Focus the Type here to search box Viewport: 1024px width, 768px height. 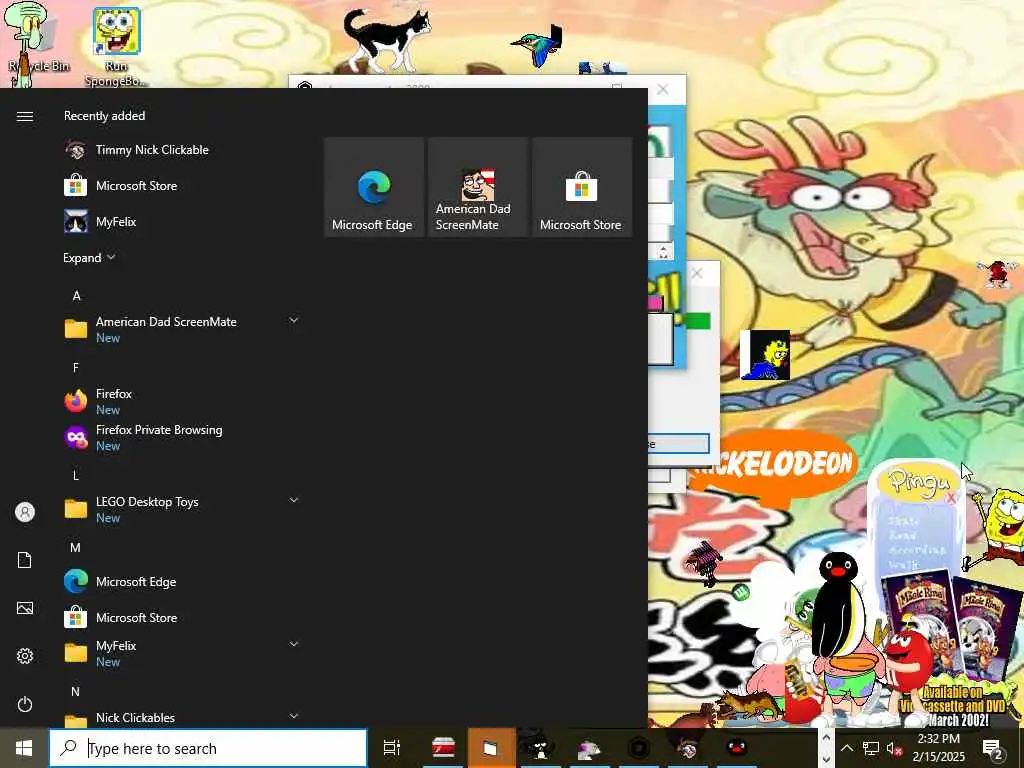(208, 748)
